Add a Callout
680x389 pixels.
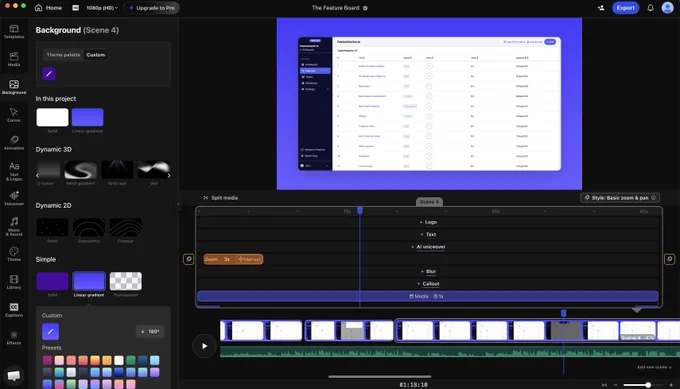coord(428,284)
